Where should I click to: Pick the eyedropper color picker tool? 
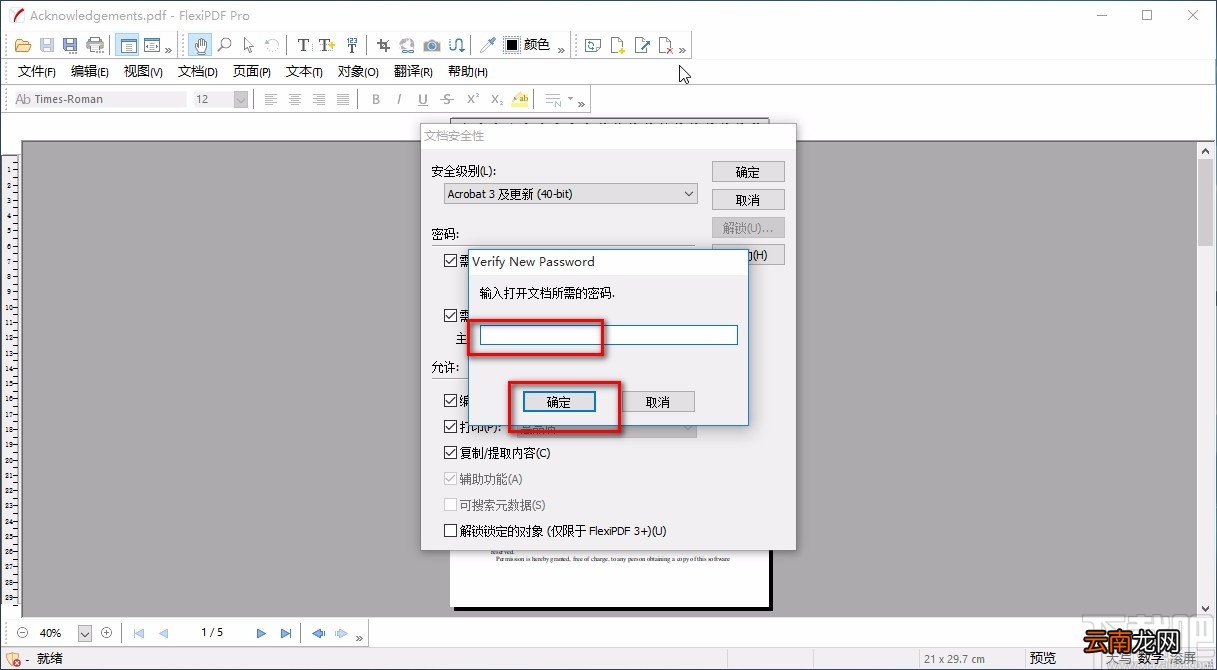click(x=487, y=45)
